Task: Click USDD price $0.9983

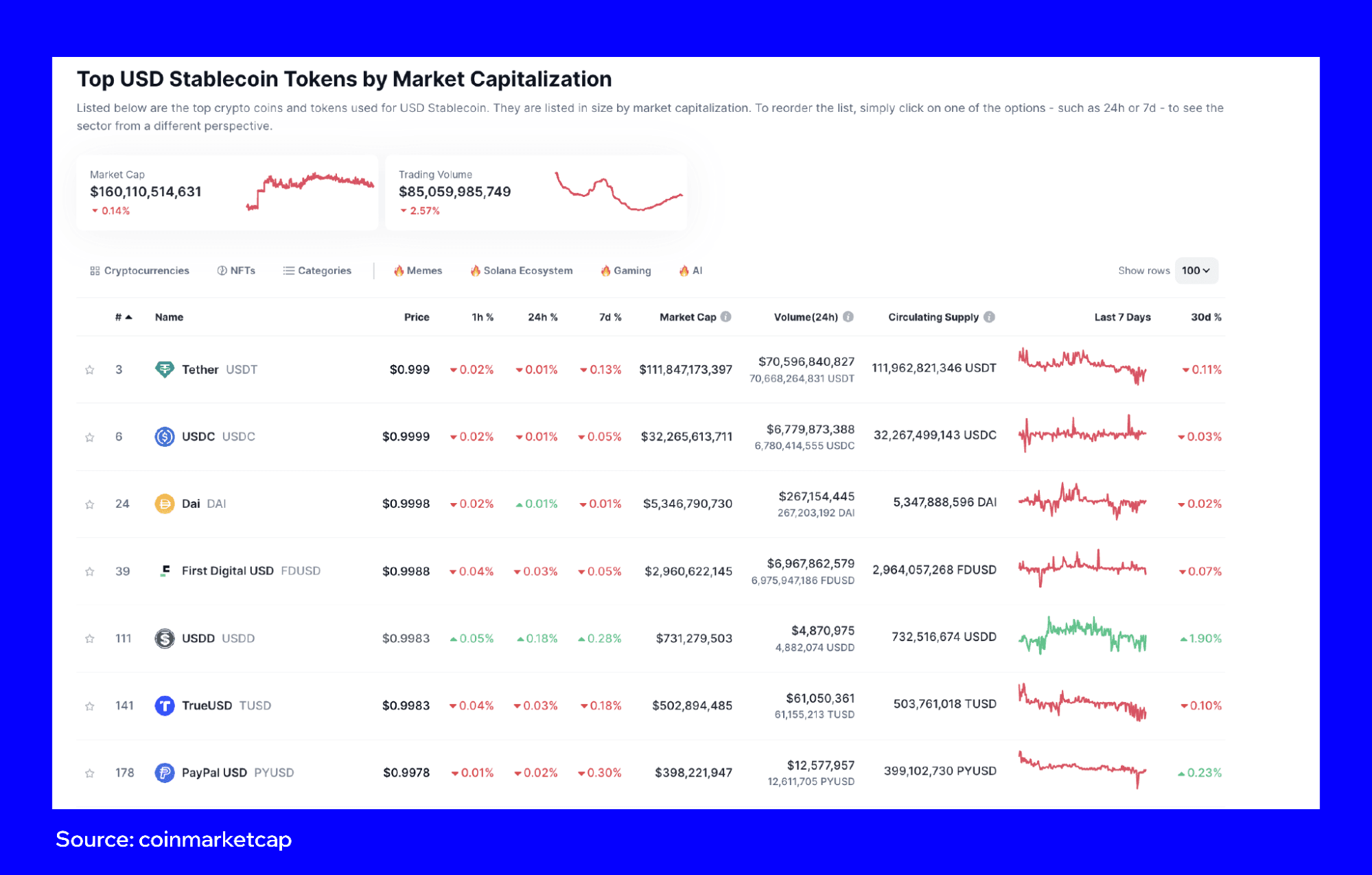Action: coord(406,638)
